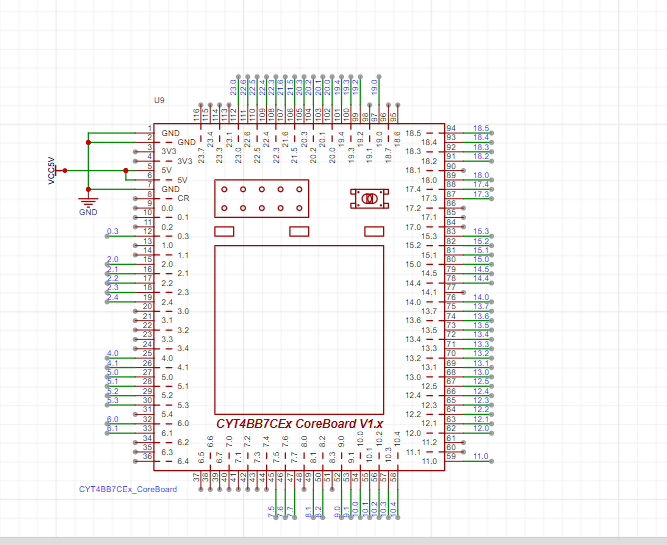
Task: Select the junction dot at pin 7 GND wire
Action: (88, 189)
